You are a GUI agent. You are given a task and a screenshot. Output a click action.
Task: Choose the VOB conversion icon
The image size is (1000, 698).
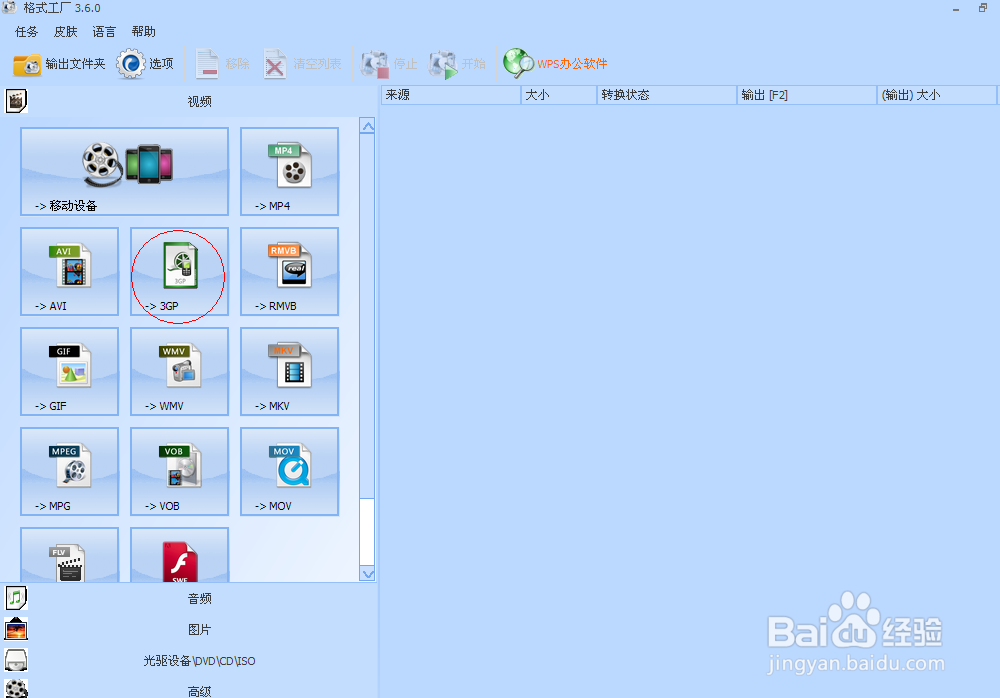tap(179, 472)
